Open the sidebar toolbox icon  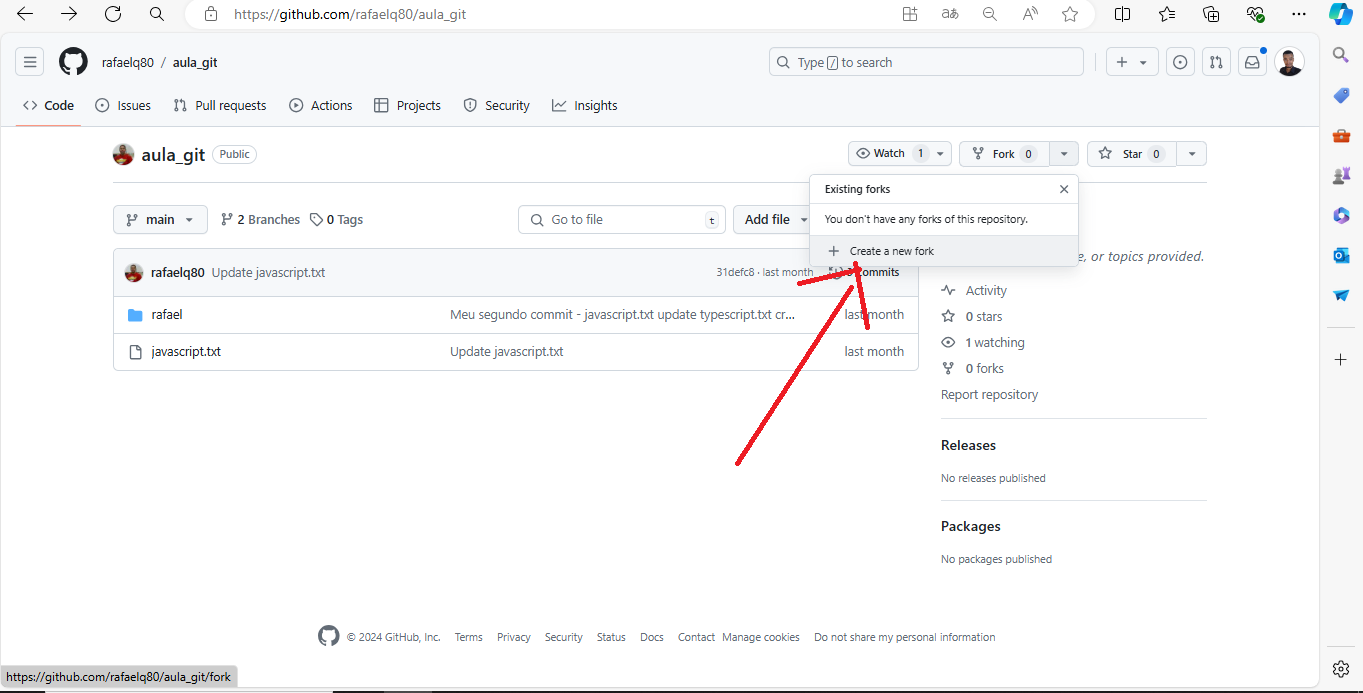1341,135
